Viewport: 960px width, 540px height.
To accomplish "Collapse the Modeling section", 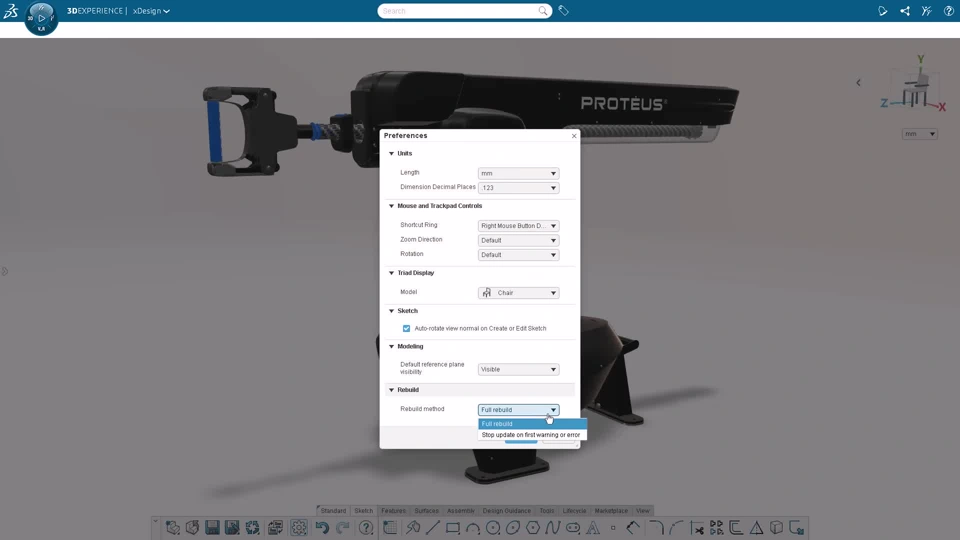I will point(392,346).
